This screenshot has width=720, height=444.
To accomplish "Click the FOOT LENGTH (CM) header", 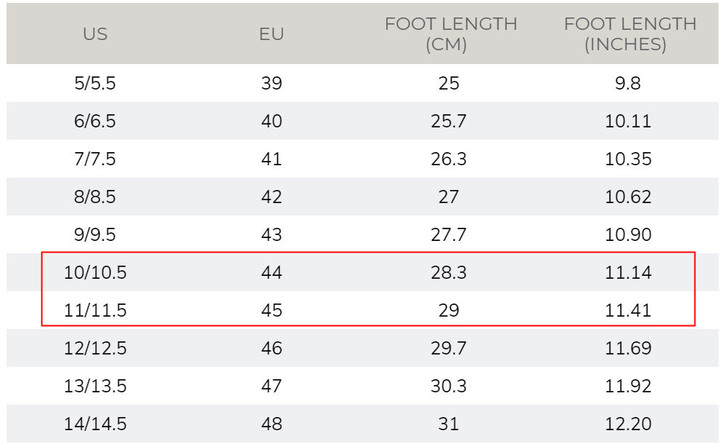I will click(x=450, y=34).
